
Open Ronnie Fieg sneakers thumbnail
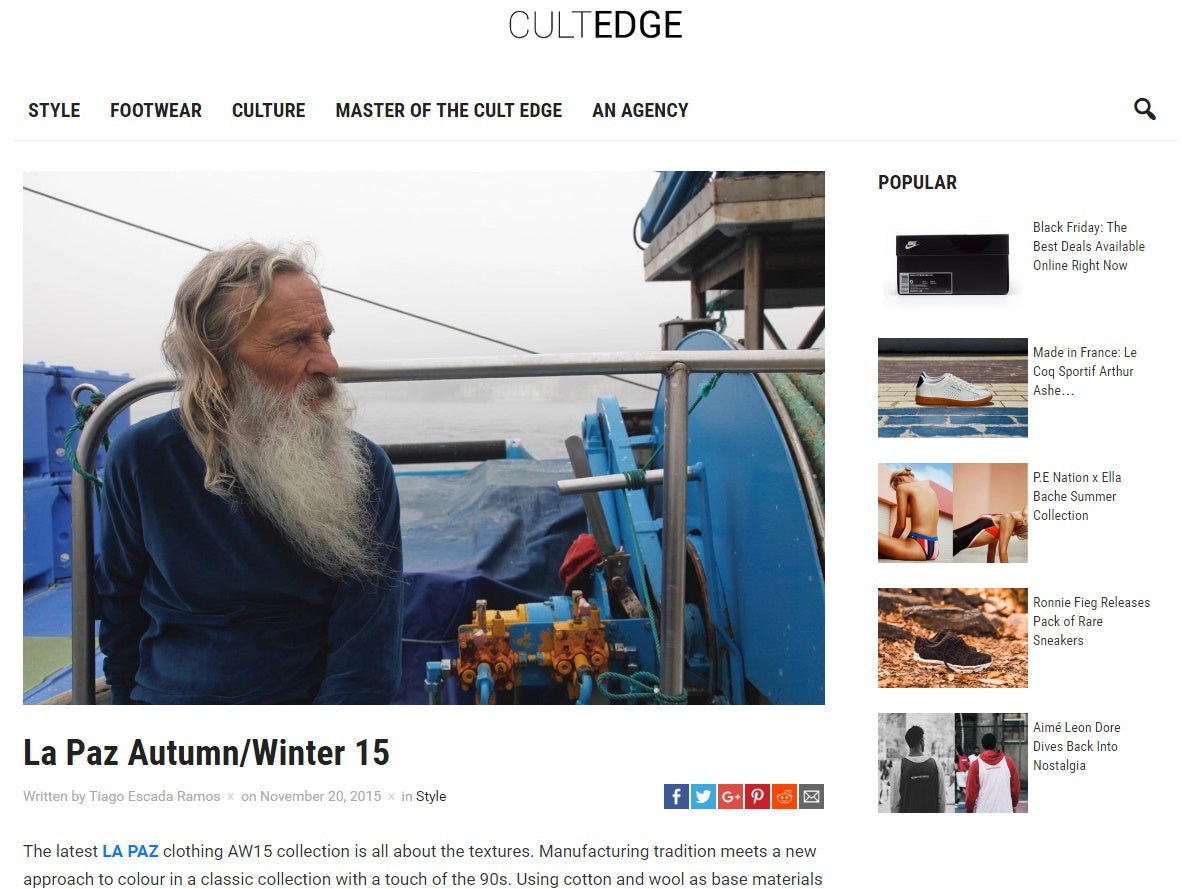[953, 638]
